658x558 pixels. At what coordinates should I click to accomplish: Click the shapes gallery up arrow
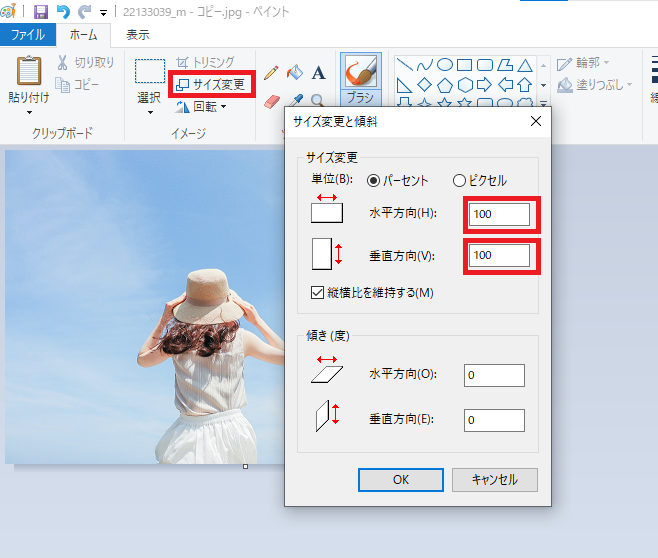[x=543, y=65]
